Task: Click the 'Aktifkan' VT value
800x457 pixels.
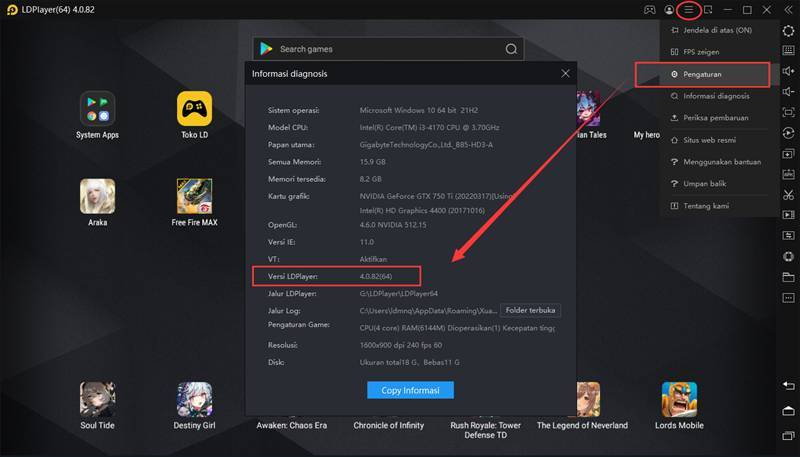Action: point(373,259)
